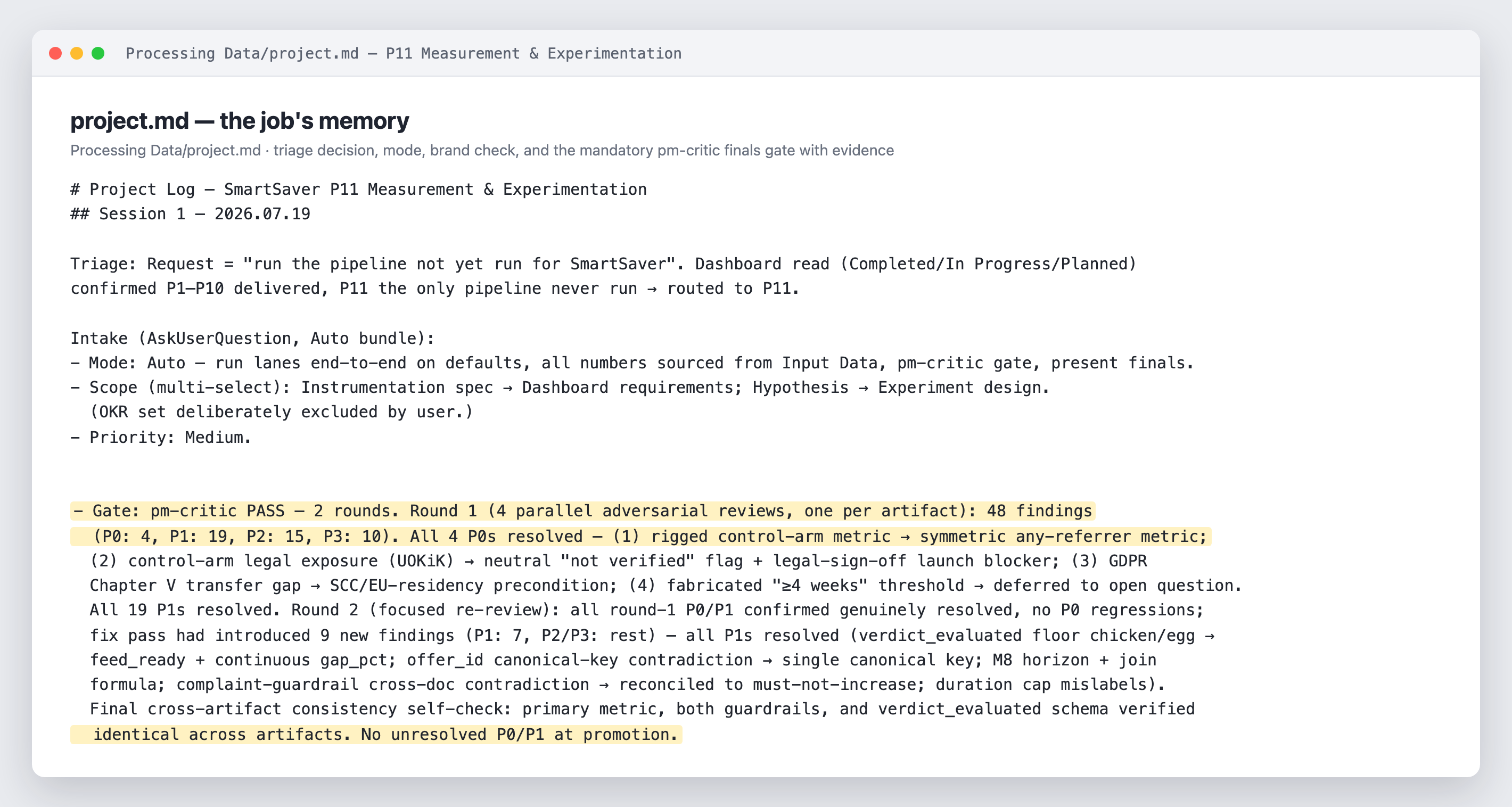The height and width of the screenshot is (807, 1512).
Task: Click the 'Chapter V transfer gap' line
Action: click(x=665, y=586)
